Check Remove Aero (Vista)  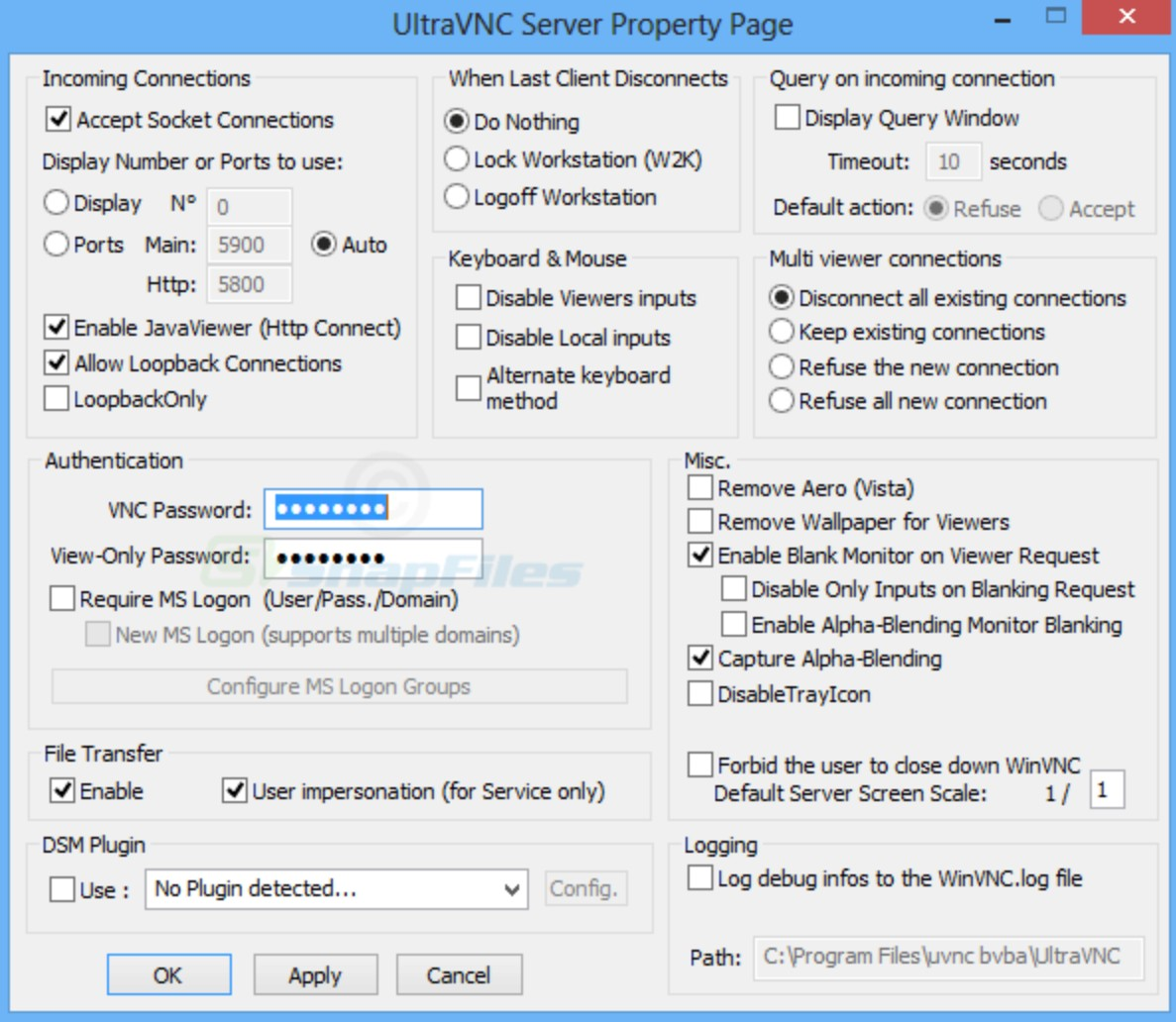pos(700,488)
